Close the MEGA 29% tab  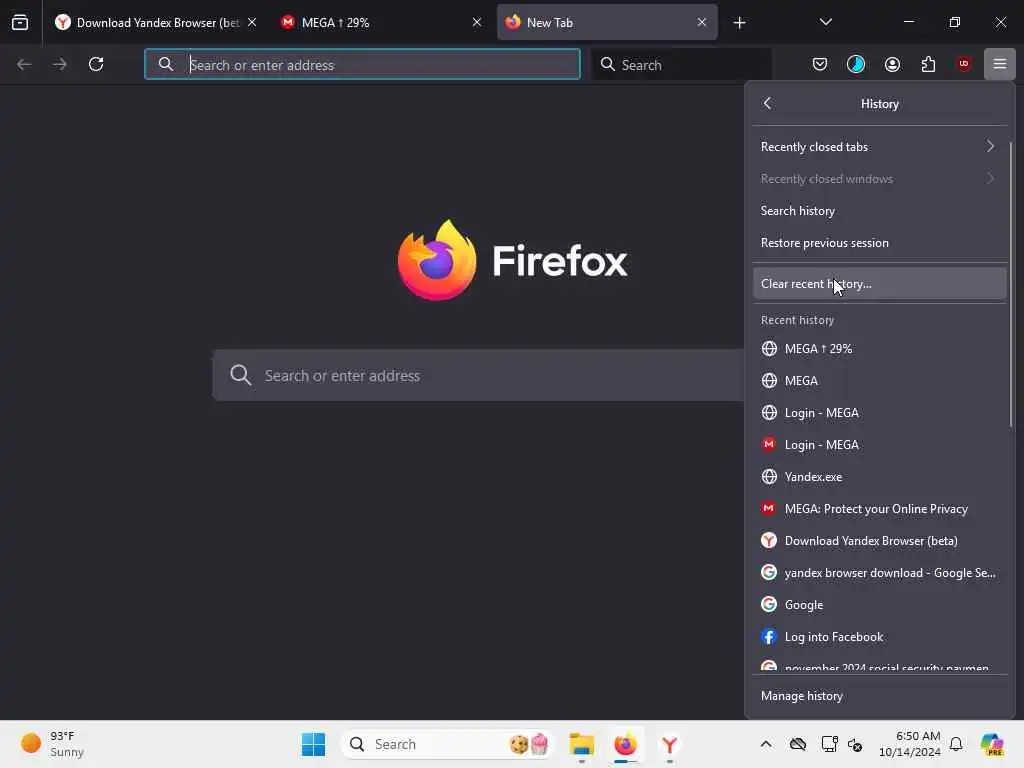(477, 22)
